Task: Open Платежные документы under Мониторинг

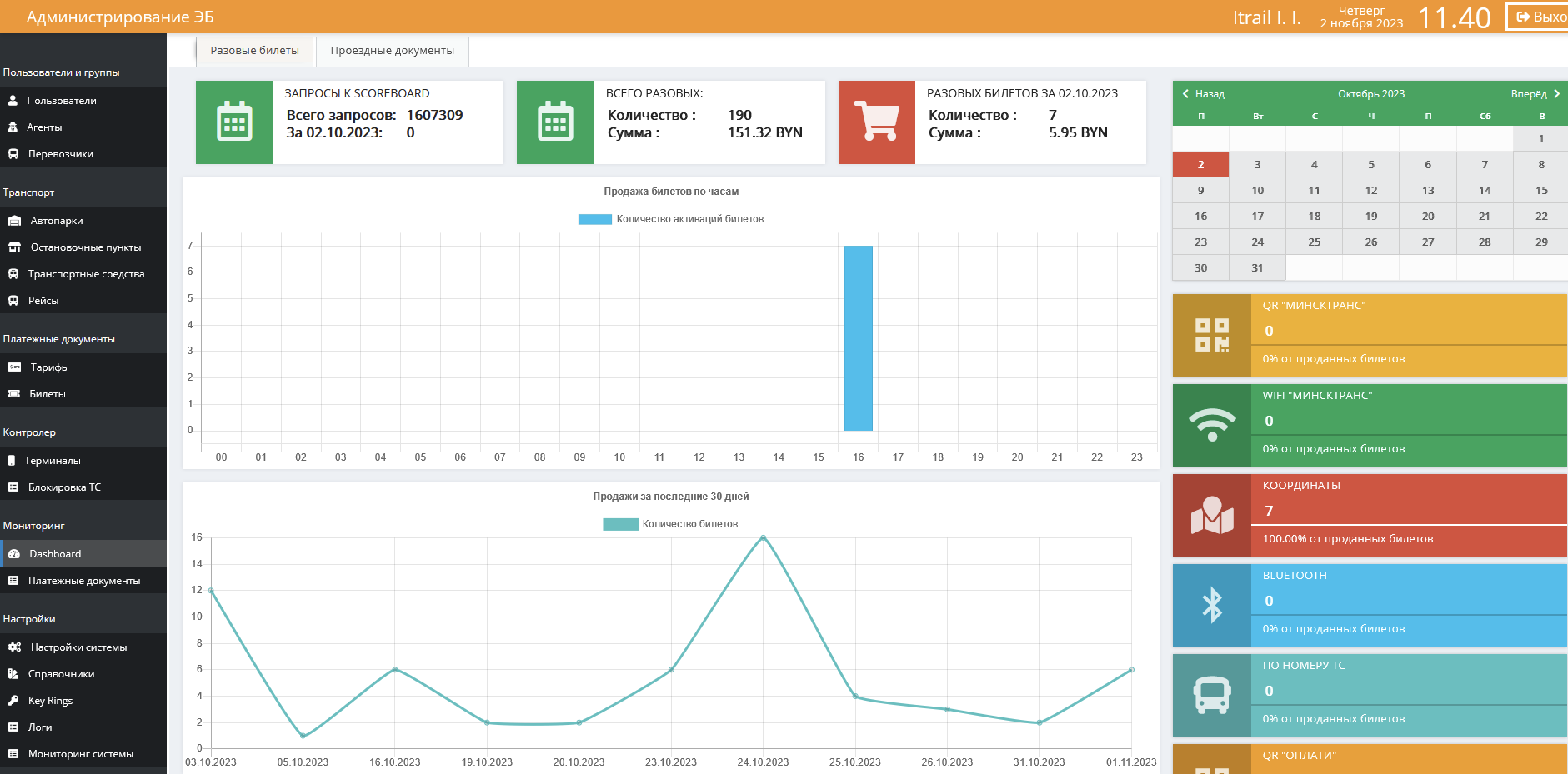Action: pos(83,581)
